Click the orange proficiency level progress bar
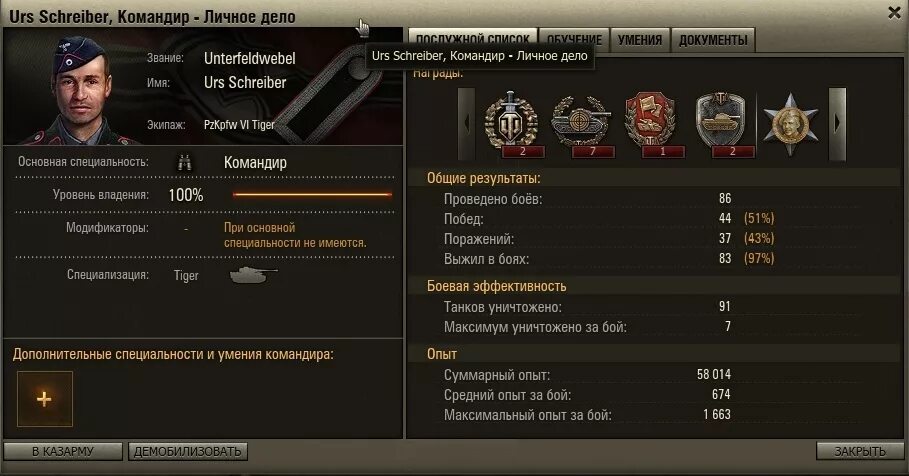Viewport: 909px width, 476px height. click(x=312, y=195)
